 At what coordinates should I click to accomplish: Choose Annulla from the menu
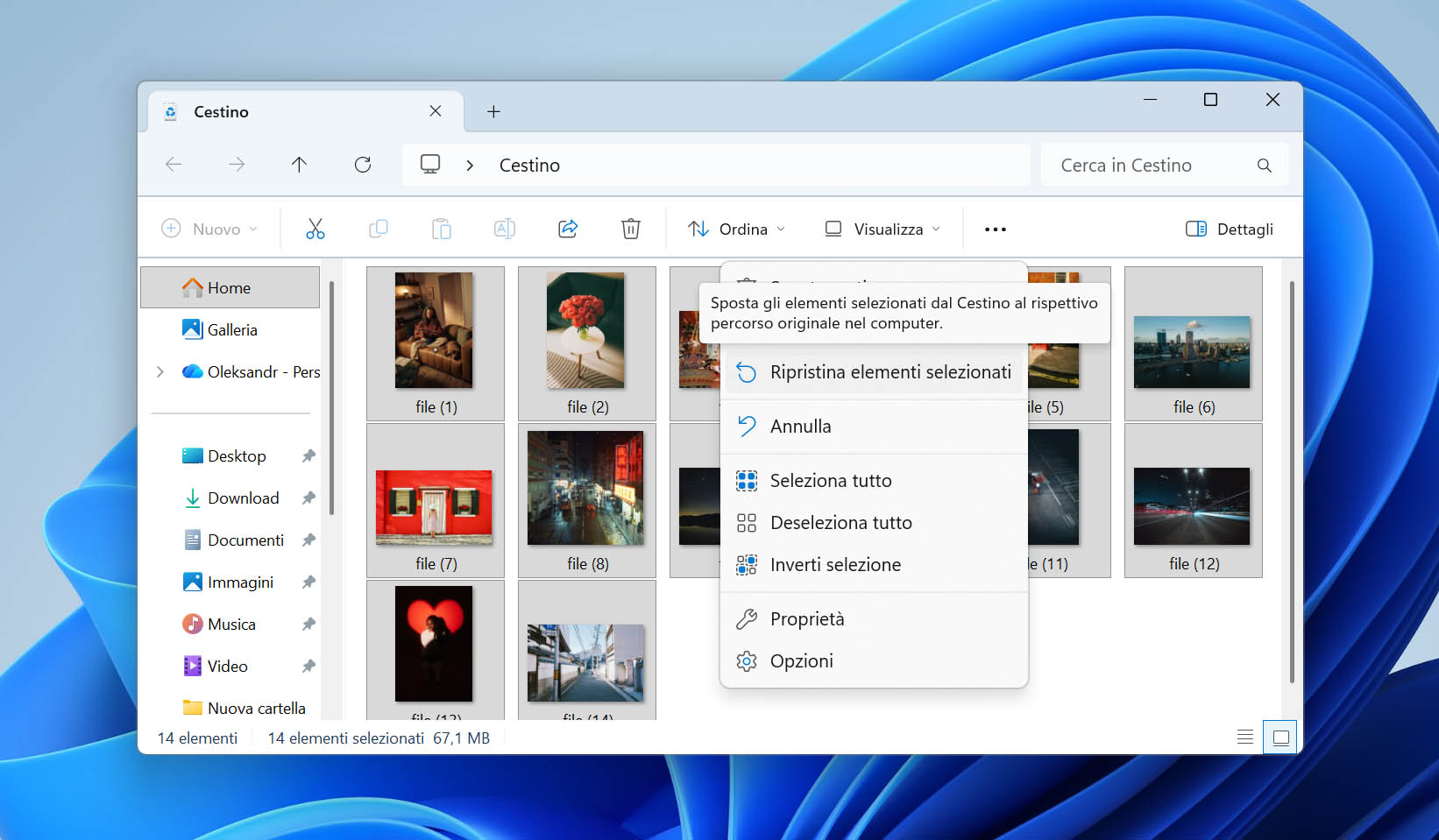[874, 427]
